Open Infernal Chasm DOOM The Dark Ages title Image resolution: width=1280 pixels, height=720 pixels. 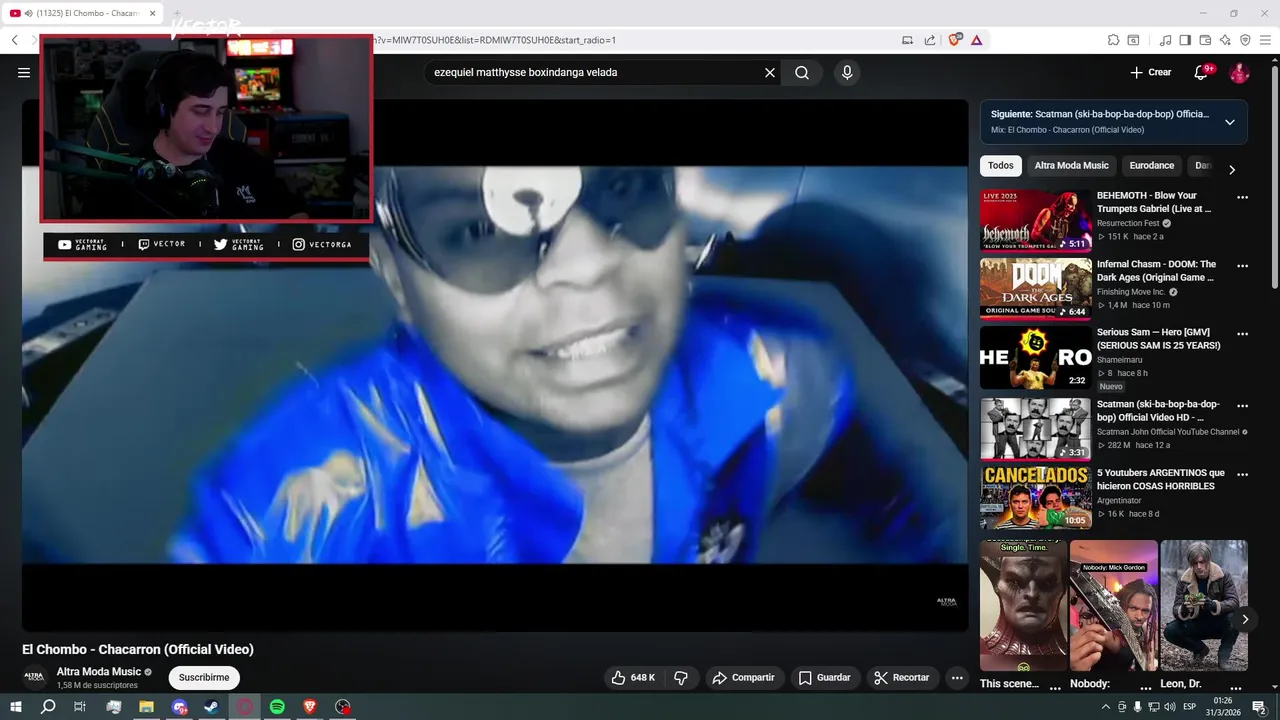(x=1156, y=271)
